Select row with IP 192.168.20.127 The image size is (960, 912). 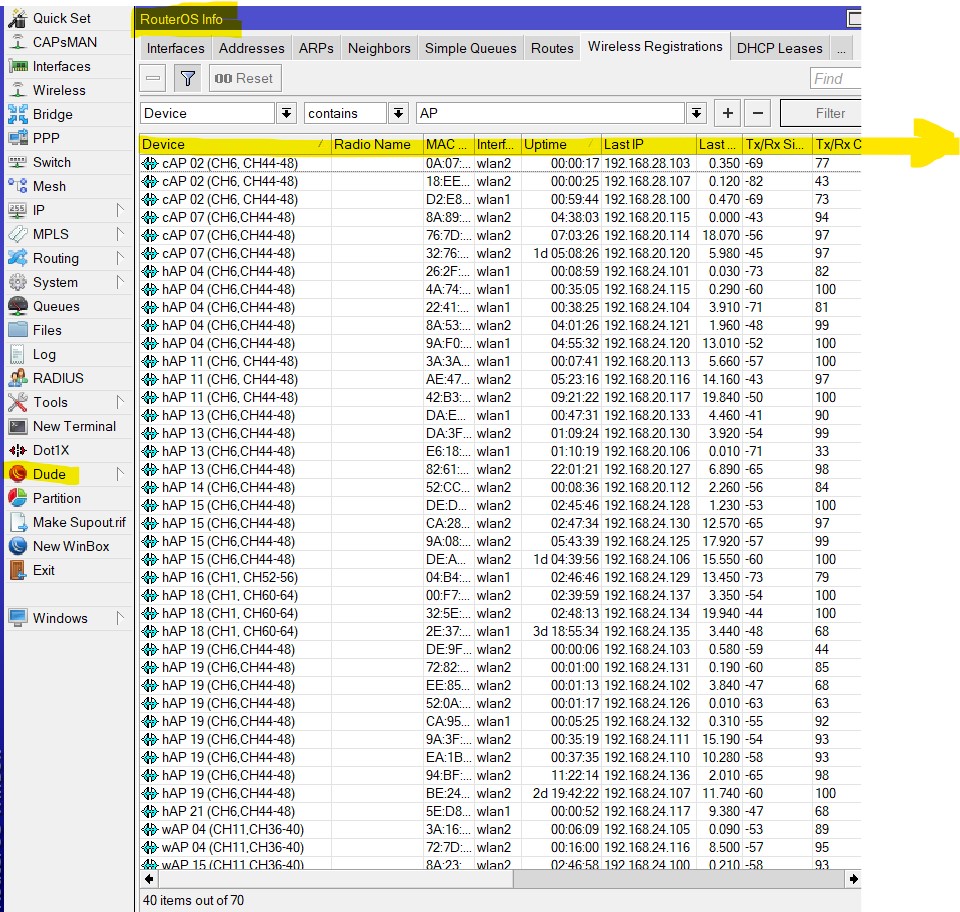coord(500,469)
